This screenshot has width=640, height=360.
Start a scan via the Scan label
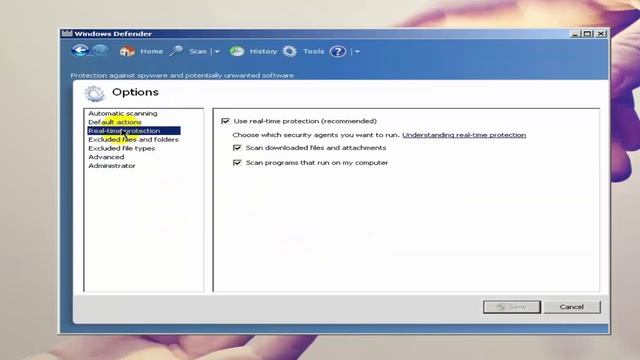click(x=198, y=51)
